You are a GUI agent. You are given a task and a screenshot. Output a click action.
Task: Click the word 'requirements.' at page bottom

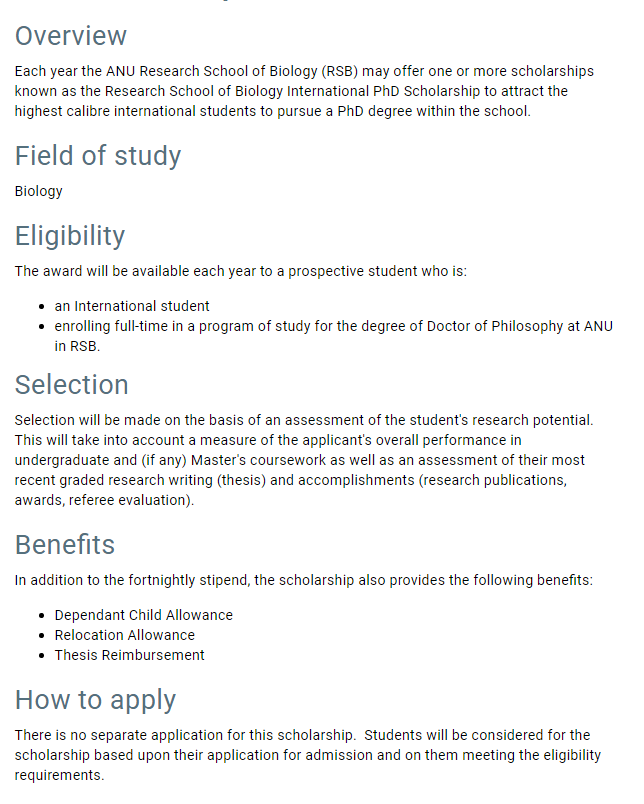point(59,775)
